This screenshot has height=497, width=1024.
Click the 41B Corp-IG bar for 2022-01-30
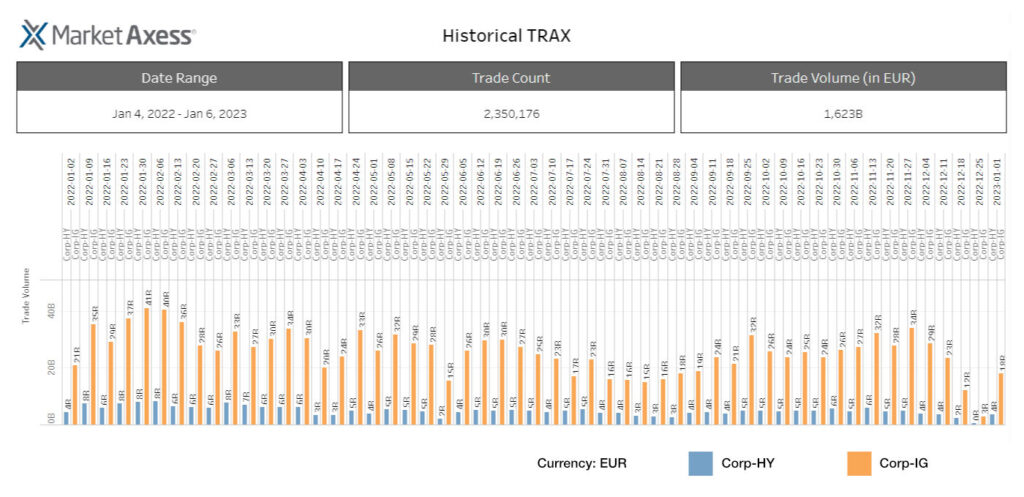pos(147,366)
